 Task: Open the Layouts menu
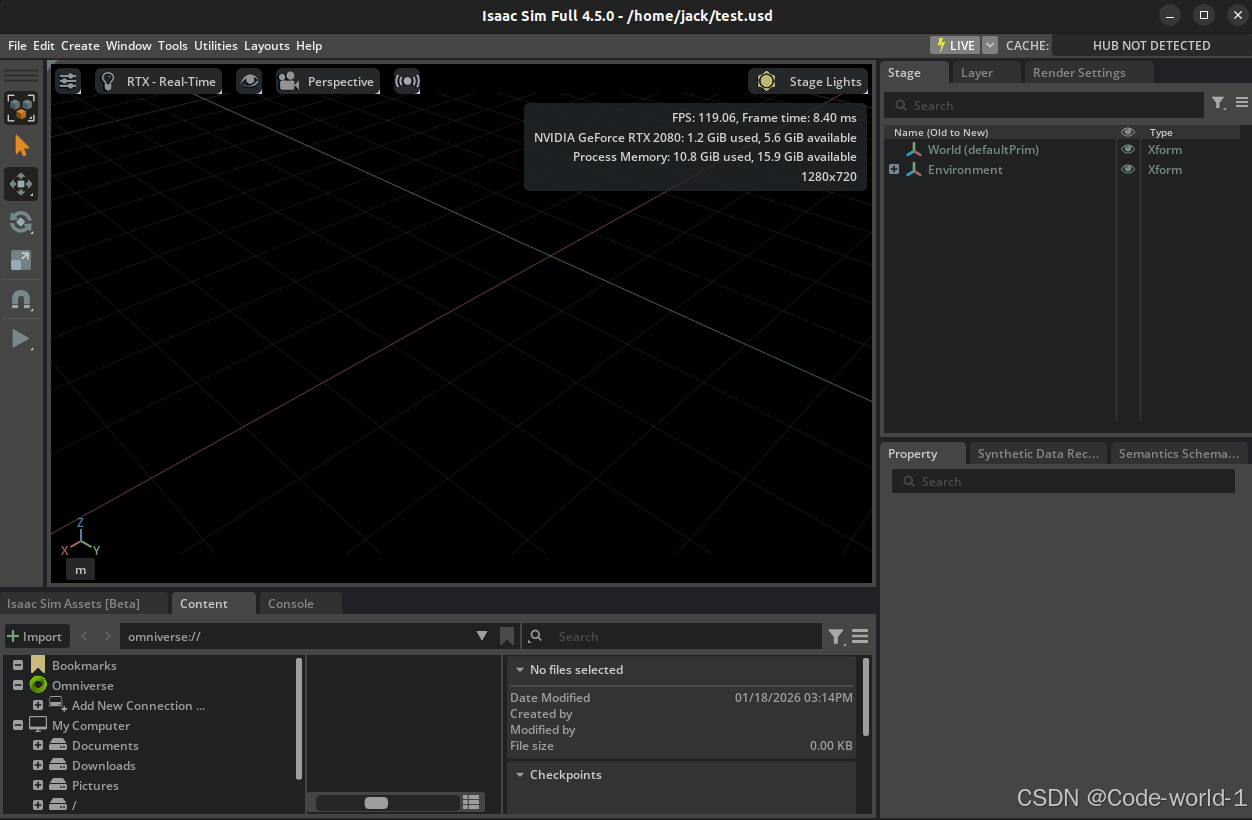tap(267, 45)
